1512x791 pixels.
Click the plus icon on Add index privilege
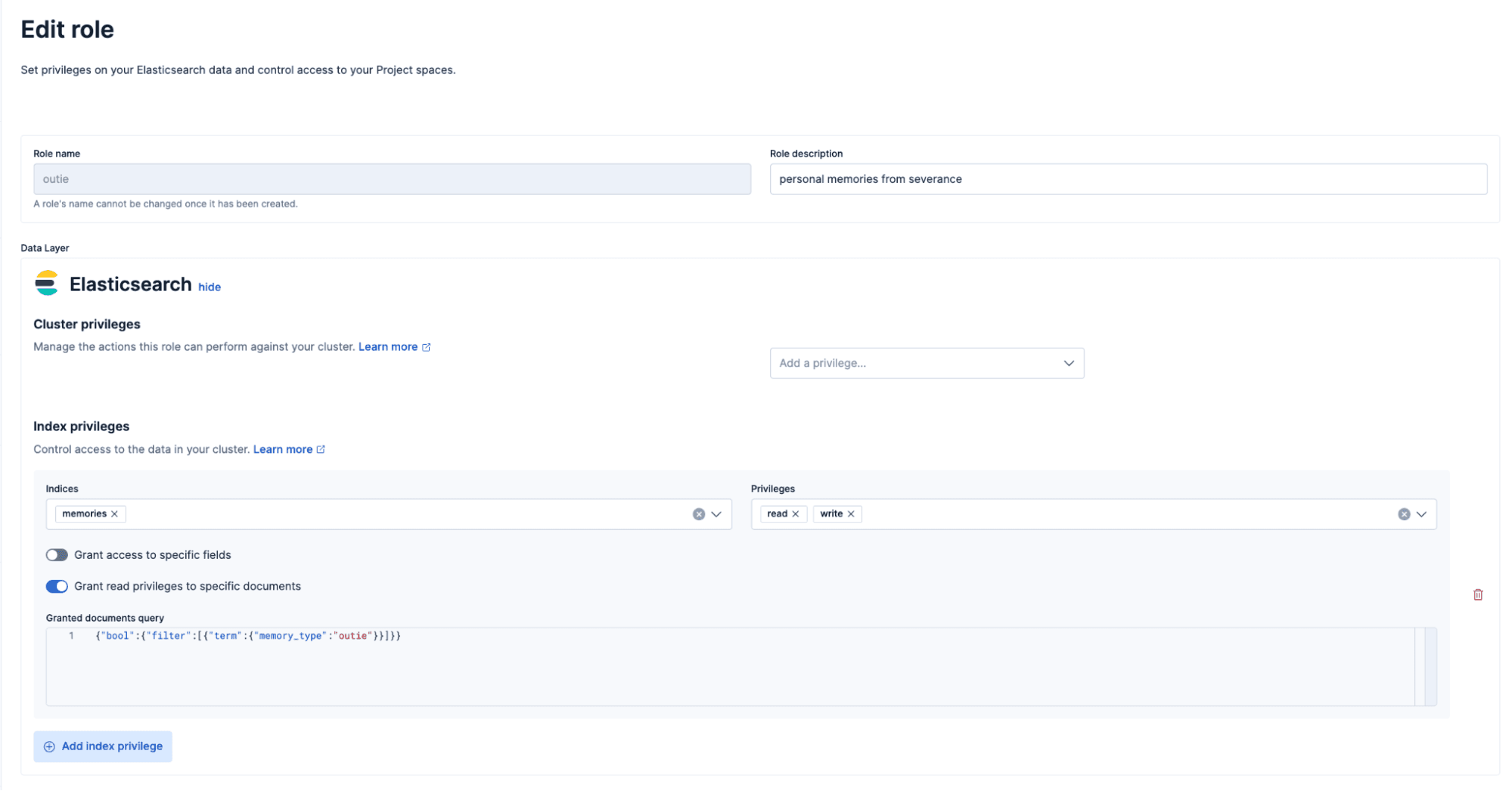(49, 746)
